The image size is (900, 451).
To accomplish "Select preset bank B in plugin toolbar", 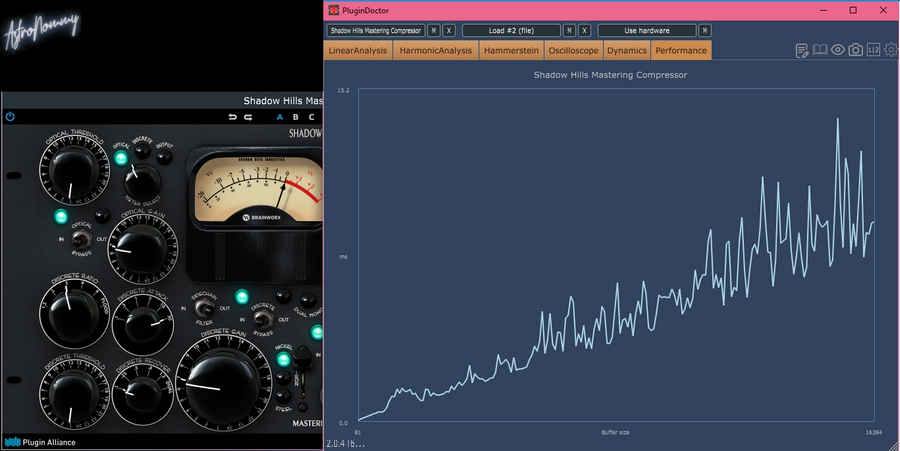I will point(296,117).
